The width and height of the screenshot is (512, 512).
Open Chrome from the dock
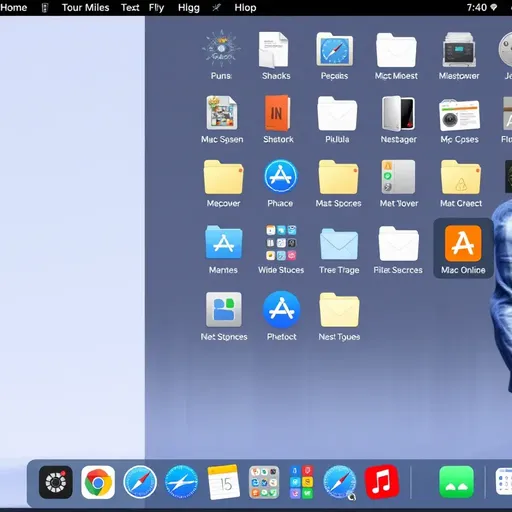point(98,482)
